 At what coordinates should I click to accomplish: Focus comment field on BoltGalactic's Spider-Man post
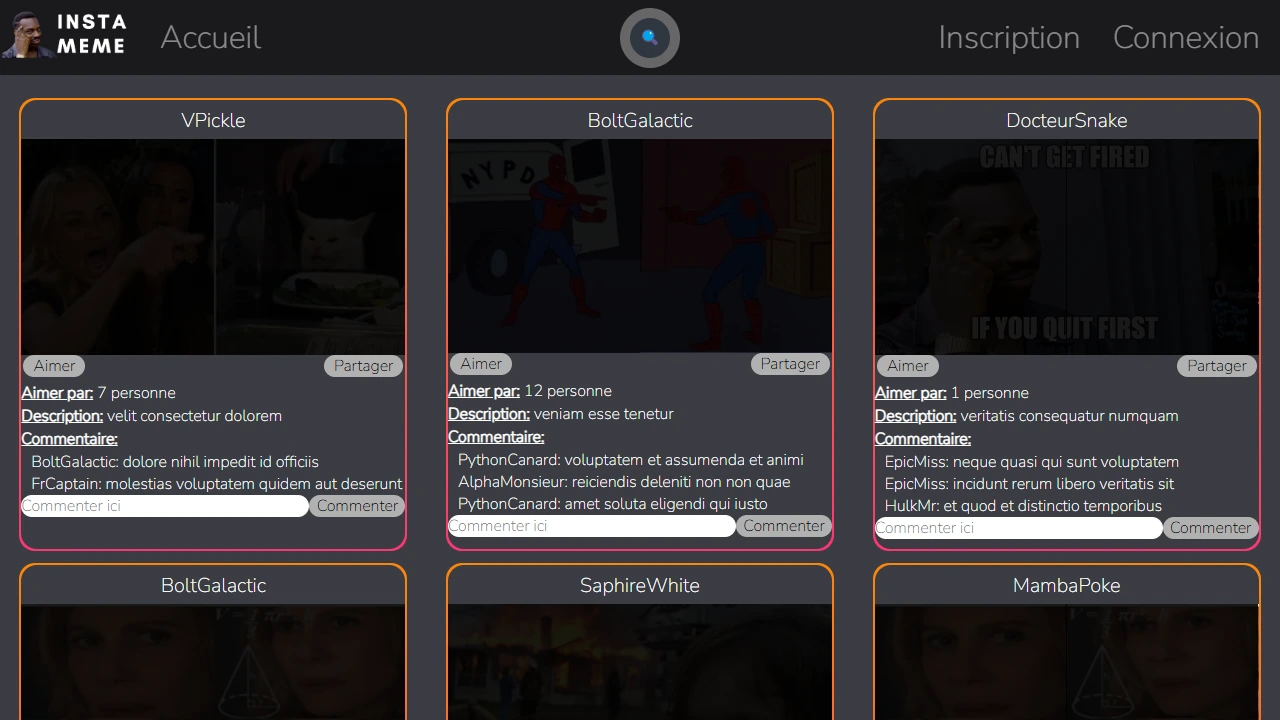[x=592, y=526]
